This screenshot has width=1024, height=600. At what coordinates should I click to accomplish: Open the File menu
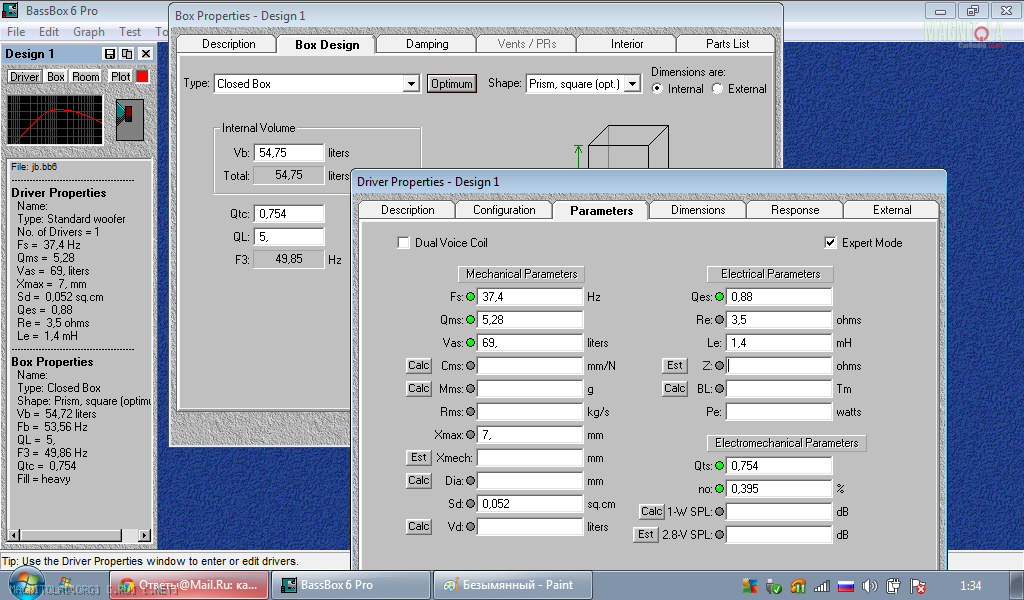(16, 32)
